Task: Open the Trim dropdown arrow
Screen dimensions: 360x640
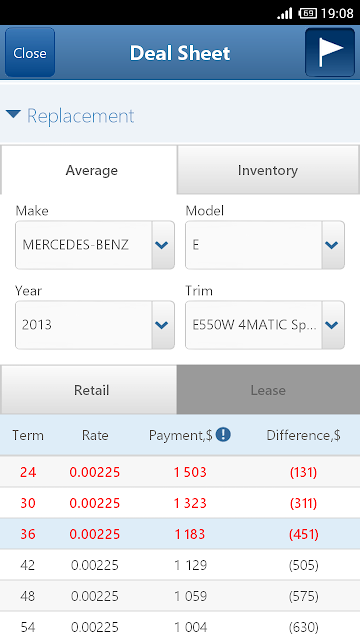Action: (x=332, y=325)
